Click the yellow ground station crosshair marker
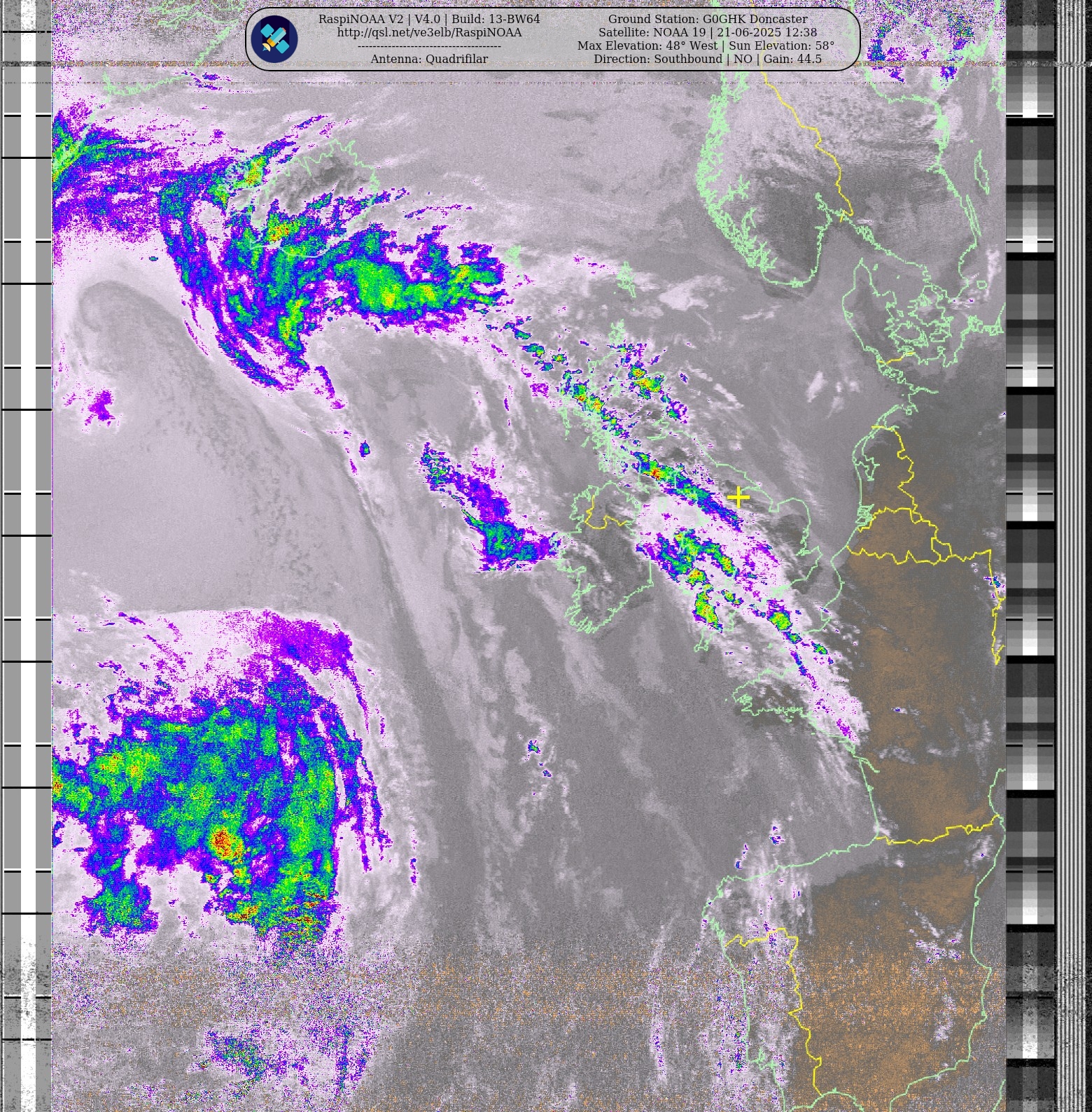The height and width of the screenshot is (1112, 1092). coord(738,498)
